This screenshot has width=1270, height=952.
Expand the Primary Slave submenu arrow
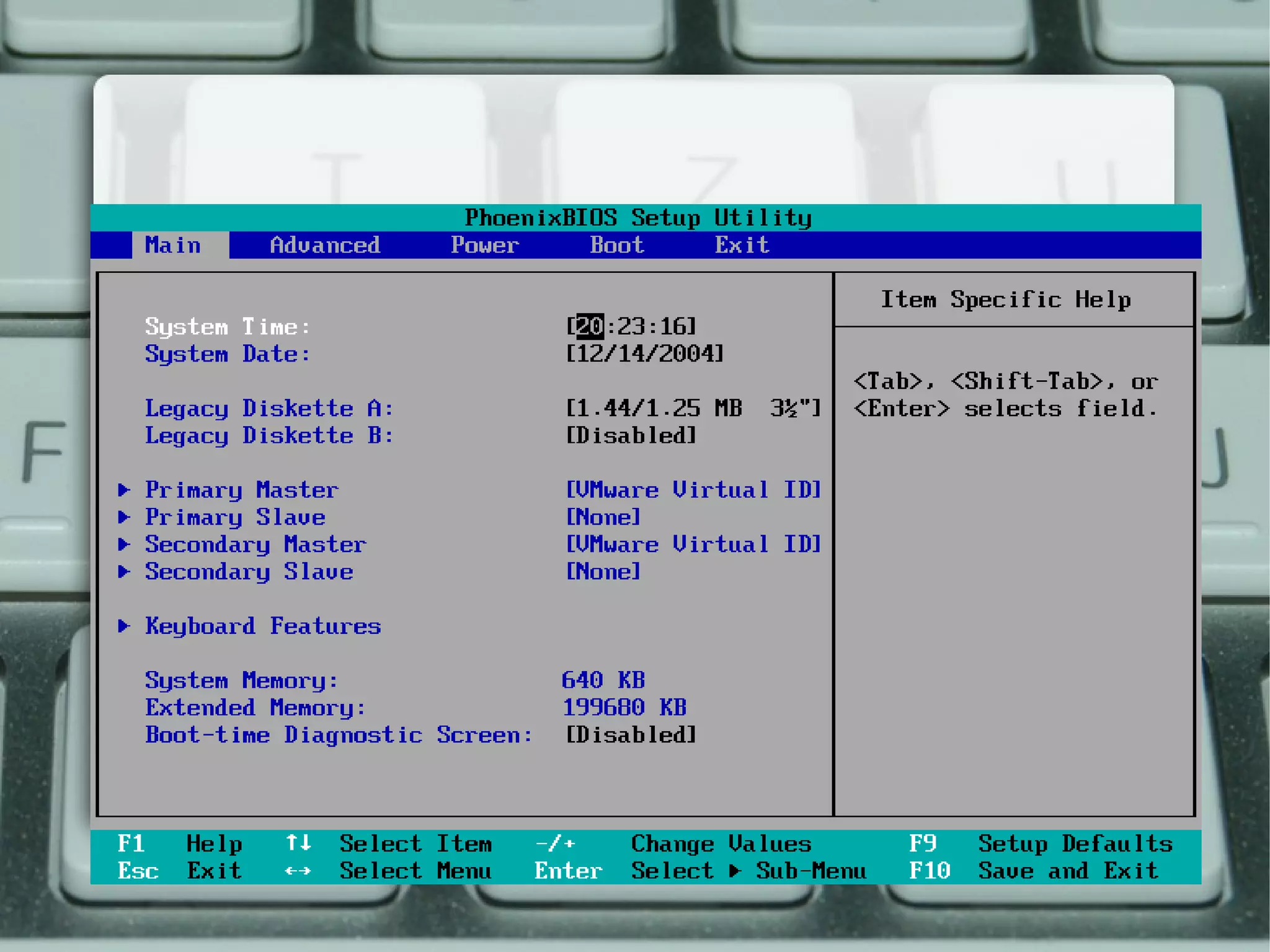[124, 517]
